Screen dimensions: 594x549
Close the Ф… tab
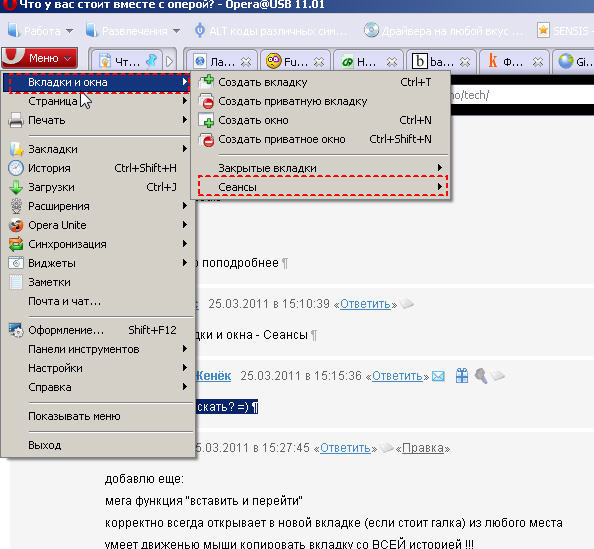point(538,61)
